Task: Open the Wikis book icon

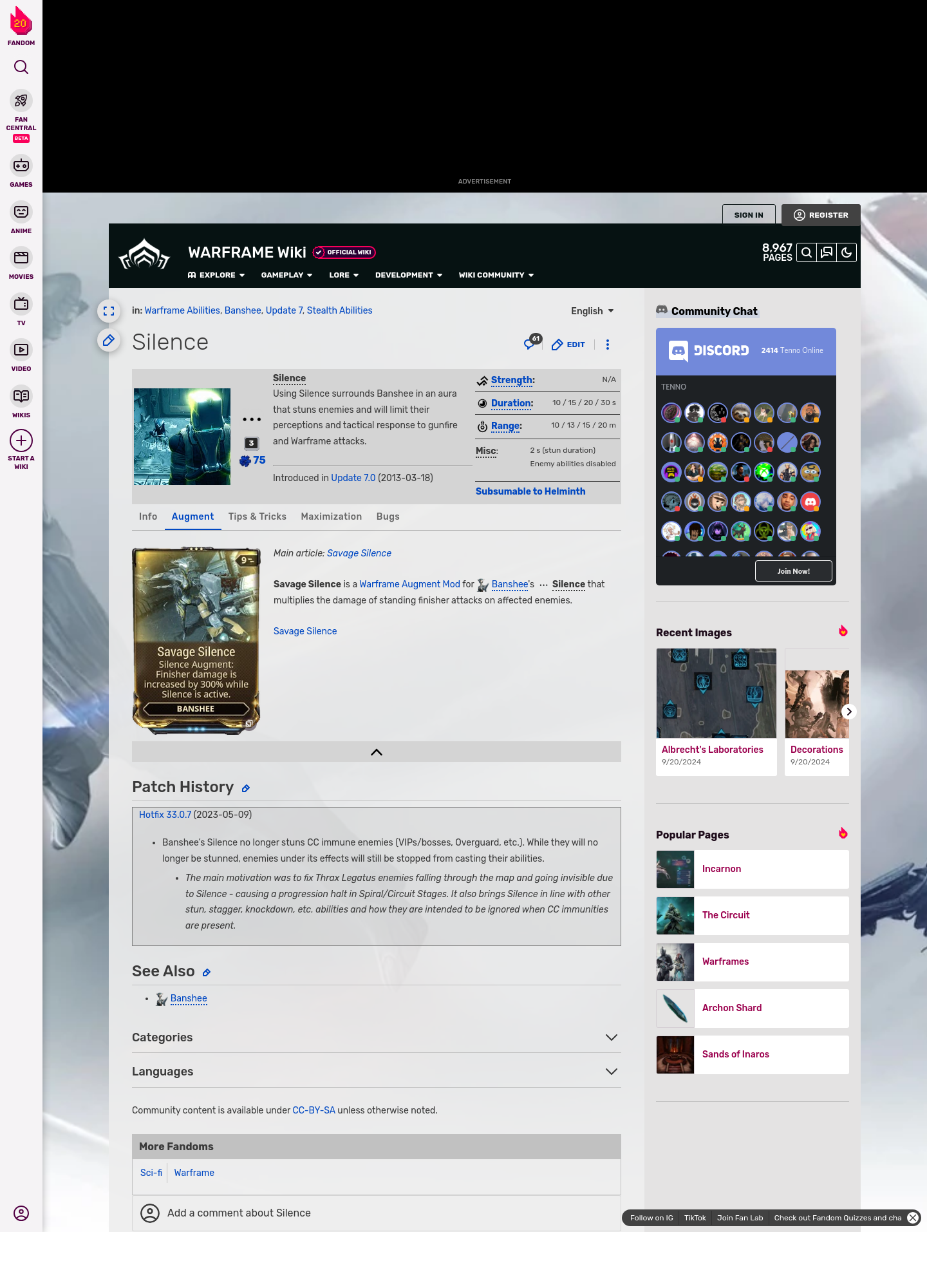Action: coord(21,396)
